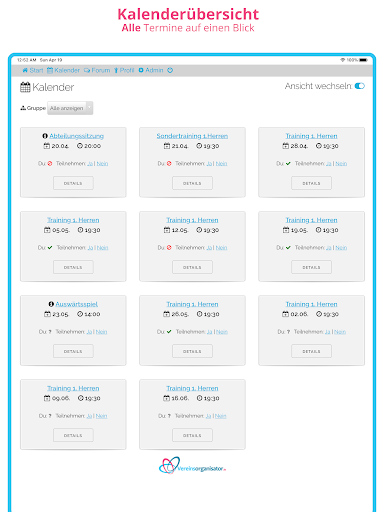Select Nein for Abteilungssitzung participation

coord(102,164)
